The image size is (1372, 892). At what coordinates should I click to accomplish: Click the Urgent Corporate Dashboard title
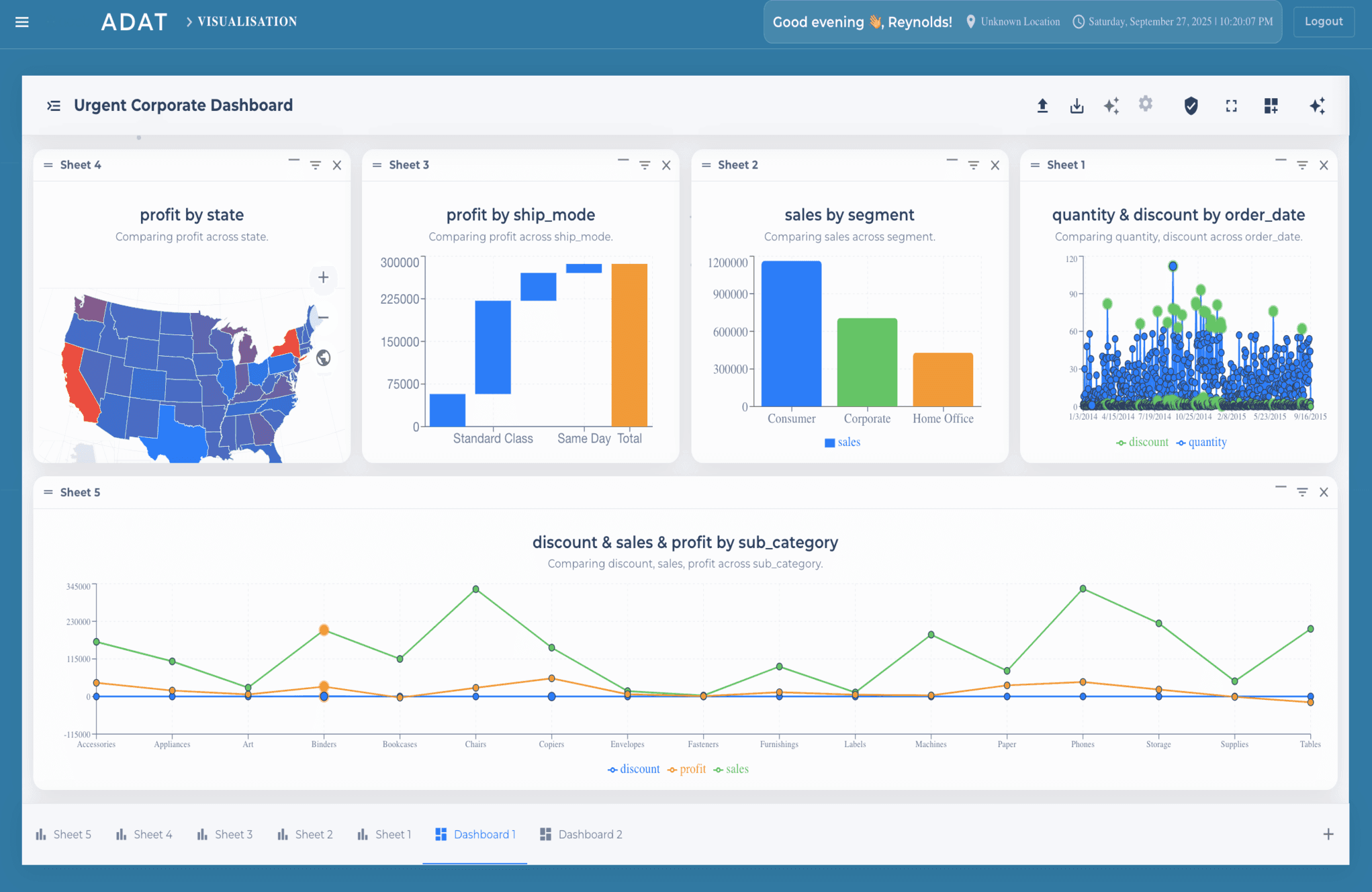183,105
